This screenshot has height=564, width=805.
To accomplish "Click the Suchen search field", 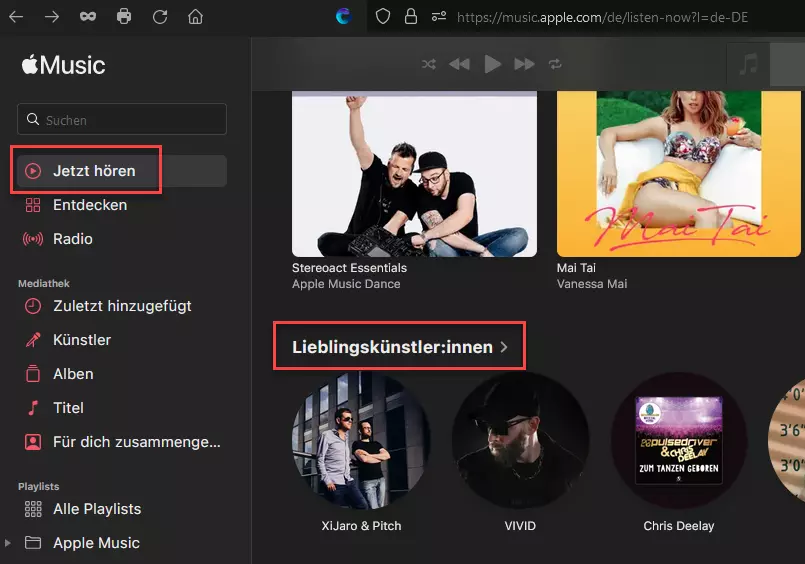I will tap(122, 119).
